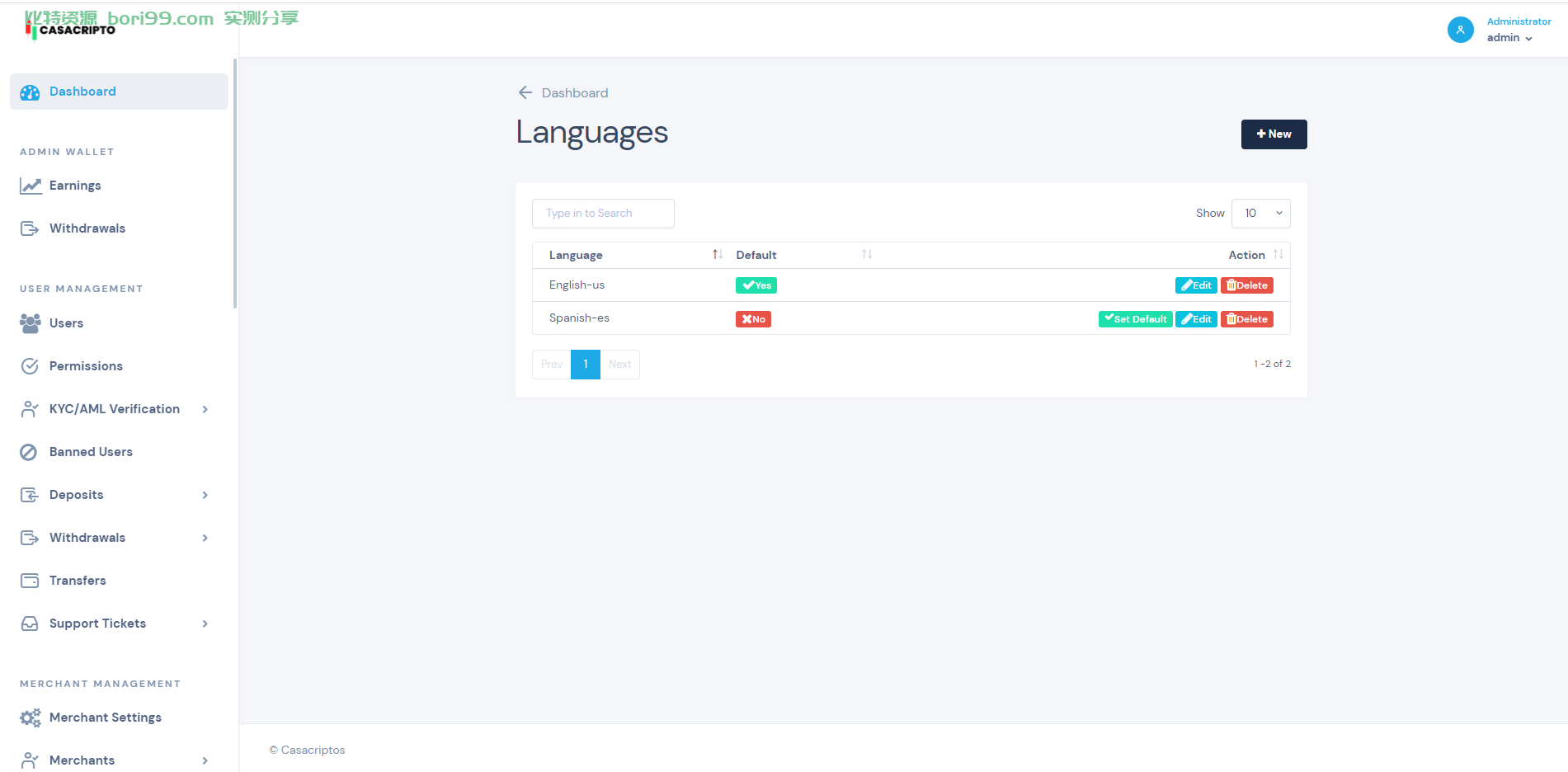Click the Earnings chart icon
1568x772 pixels.
(31, 186)
